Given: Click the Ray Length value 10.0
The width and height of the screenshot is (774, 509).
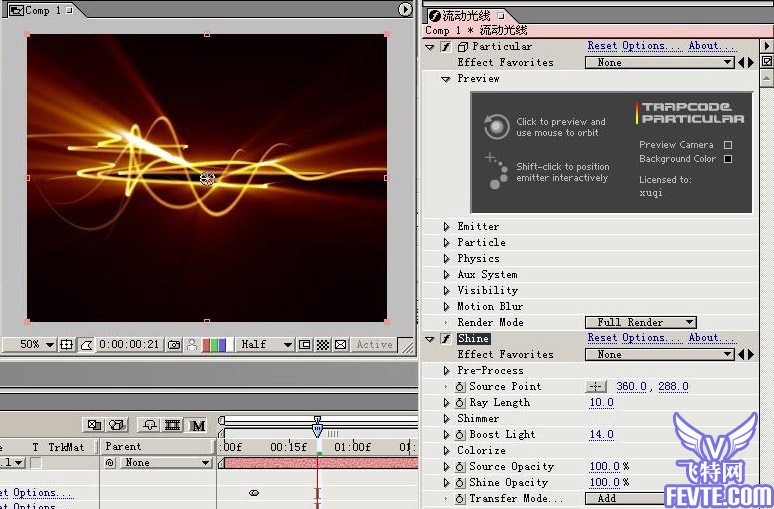Looking at the screenshot, I should (601, 403).
